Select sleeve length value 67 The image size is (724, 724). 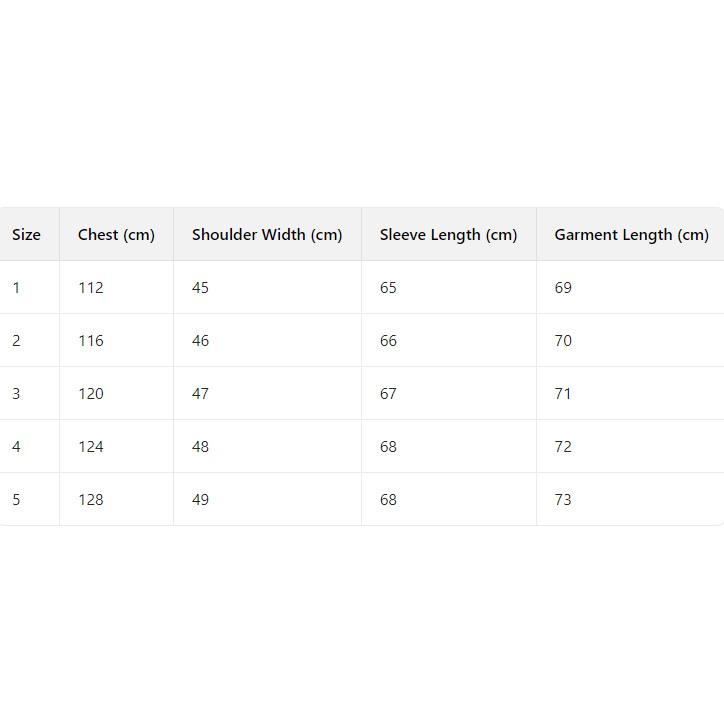coord(388,394)
